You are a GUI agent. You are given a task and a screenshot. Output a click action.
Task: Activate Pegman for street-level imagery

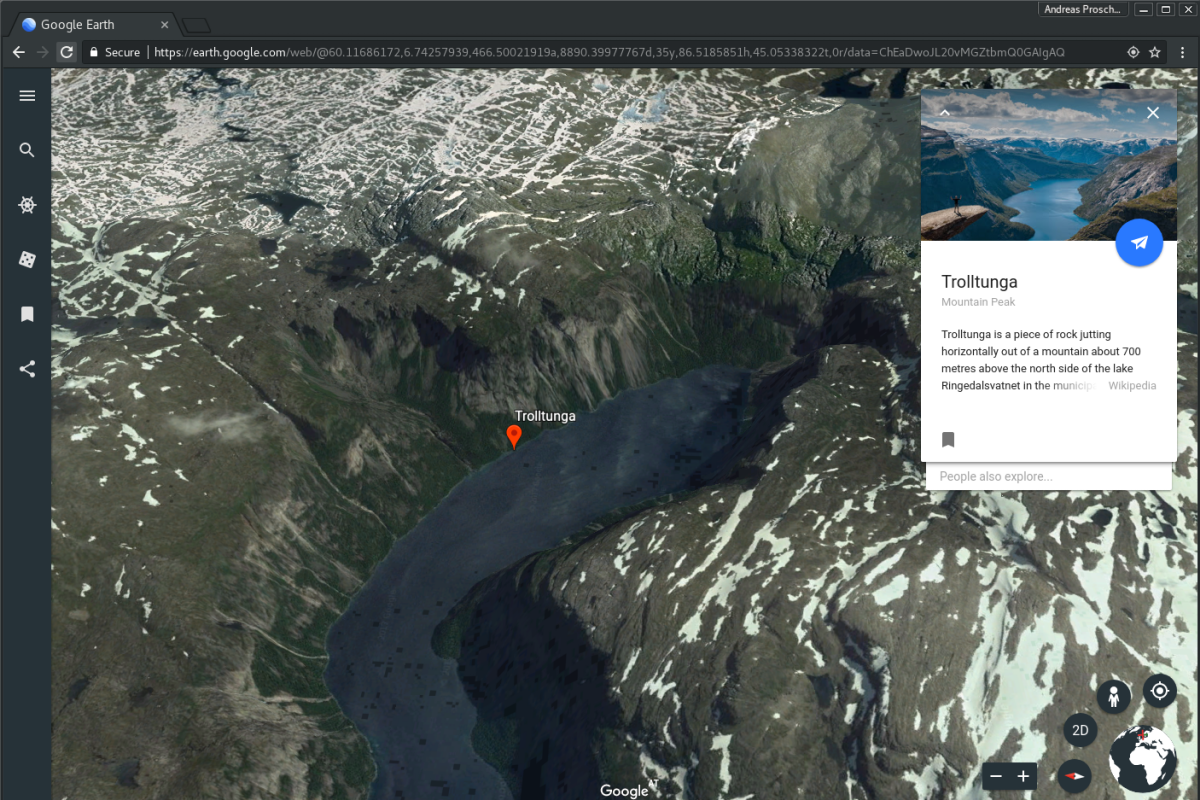pyautogui.click(x=1114, y=696)
